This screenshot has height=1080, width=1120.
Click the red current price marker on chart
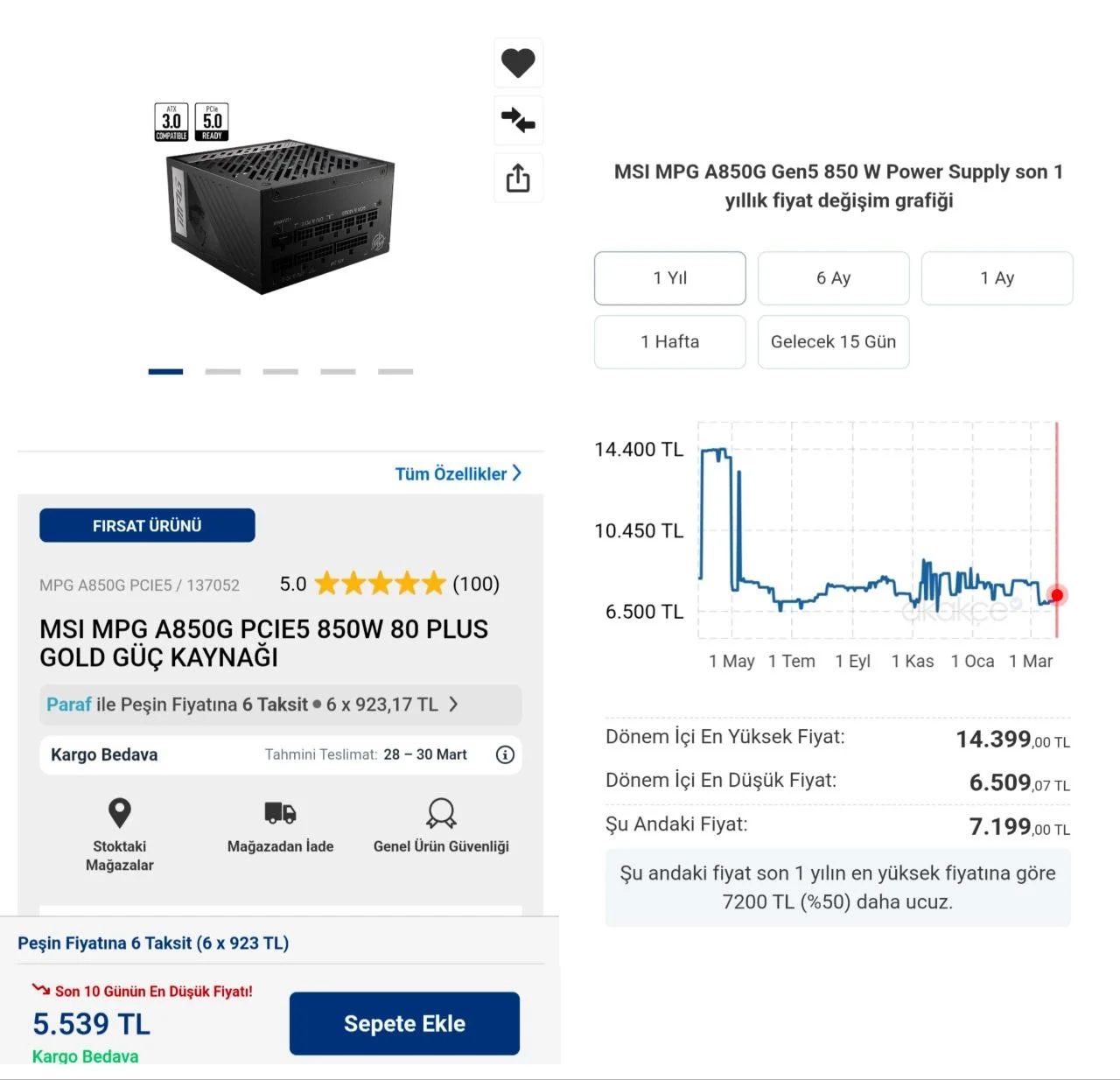pyautogui.click(x=1057, y=595)
